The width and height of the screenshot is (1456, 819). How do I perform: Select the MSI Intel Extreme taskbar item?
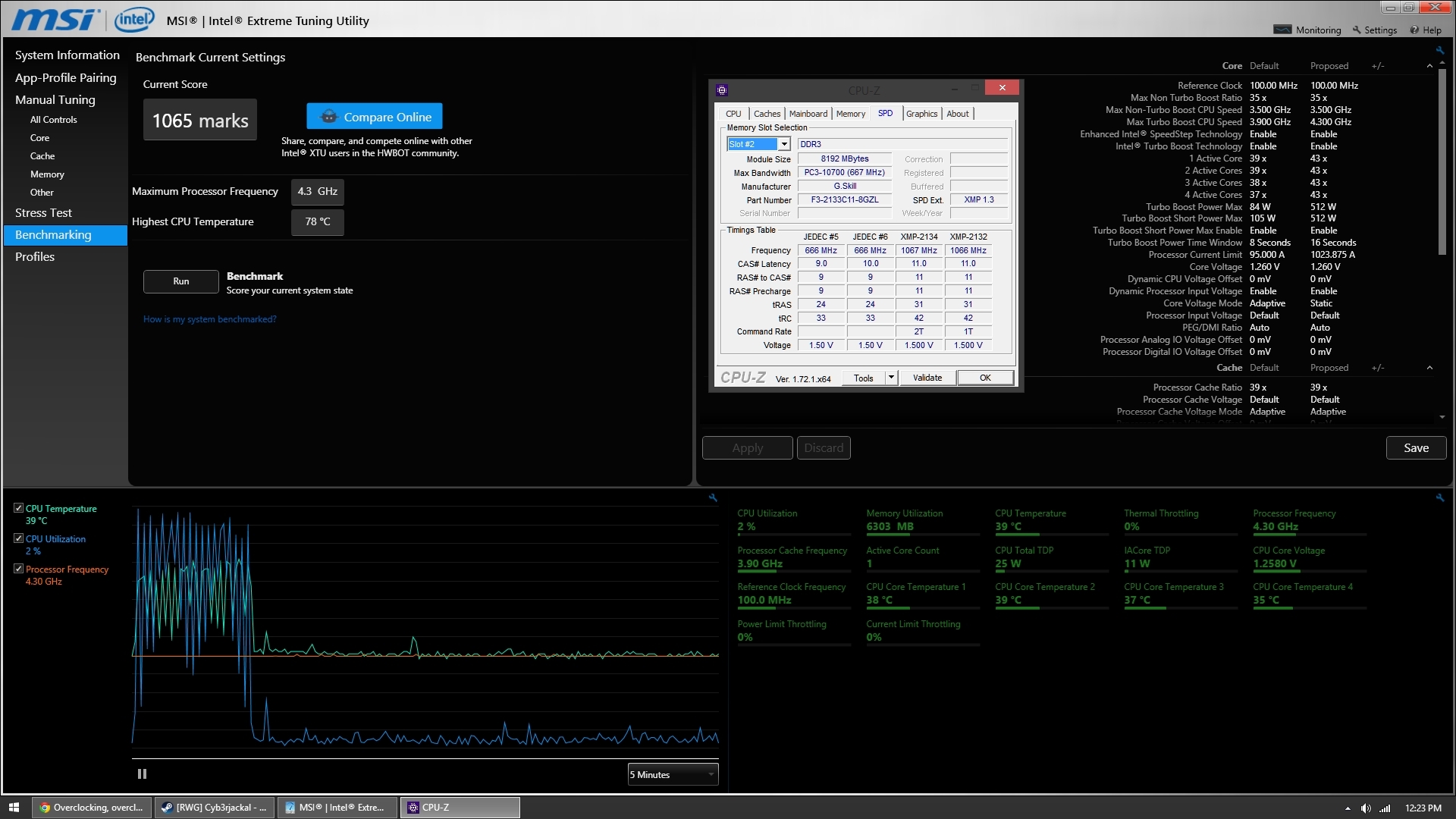tap(337, 808)
